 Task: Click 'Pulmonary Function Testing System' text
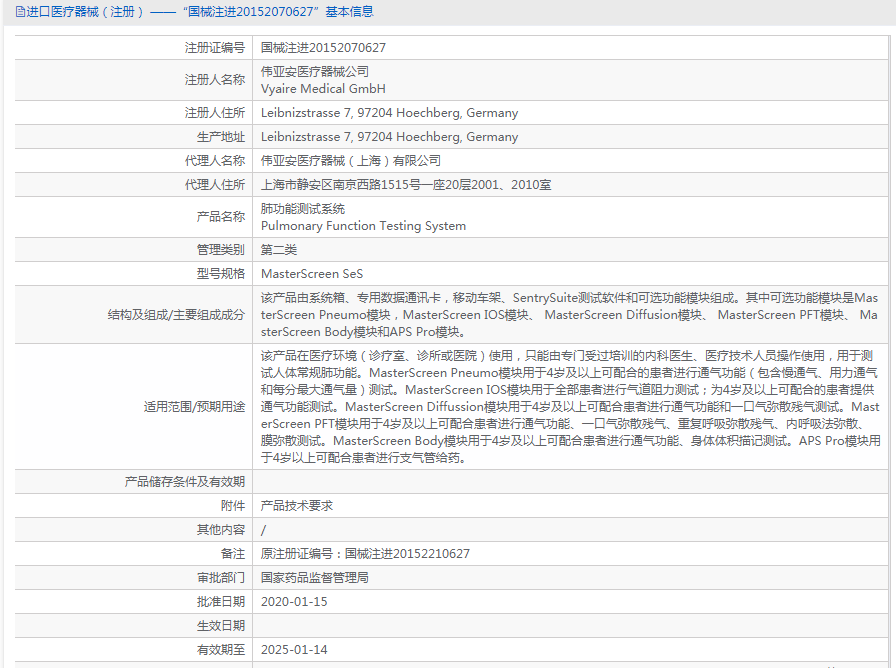click(363, 226)
